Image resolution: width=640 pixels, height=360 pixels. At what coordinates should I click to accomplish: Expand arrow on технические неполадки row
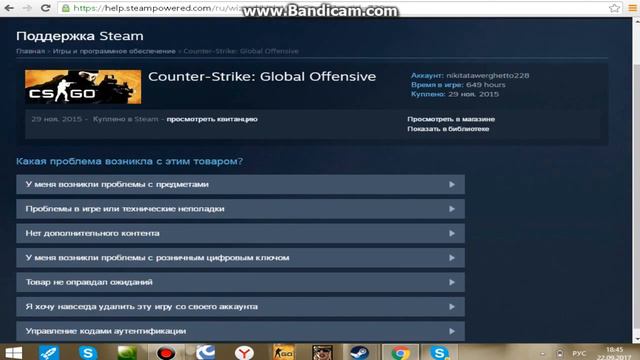452,209
